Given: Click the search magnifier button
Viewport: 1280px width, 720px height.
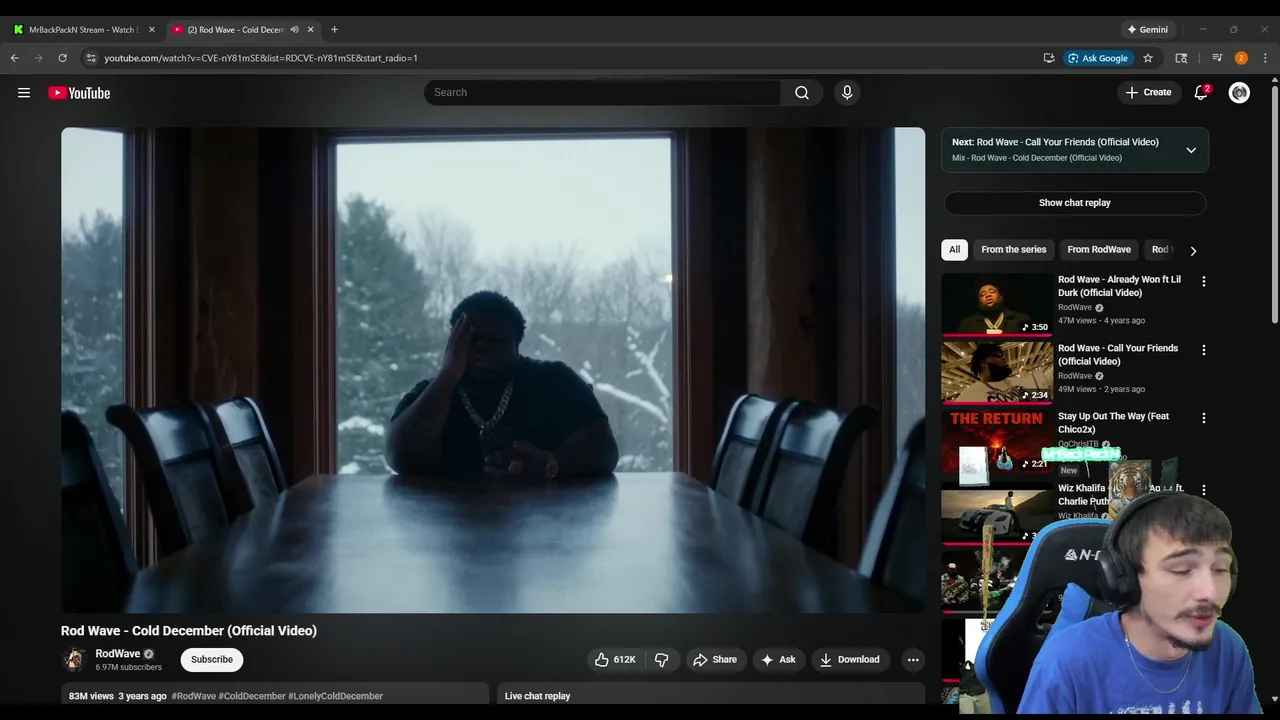Looking at the screenshot, I should tap(802, 92).
